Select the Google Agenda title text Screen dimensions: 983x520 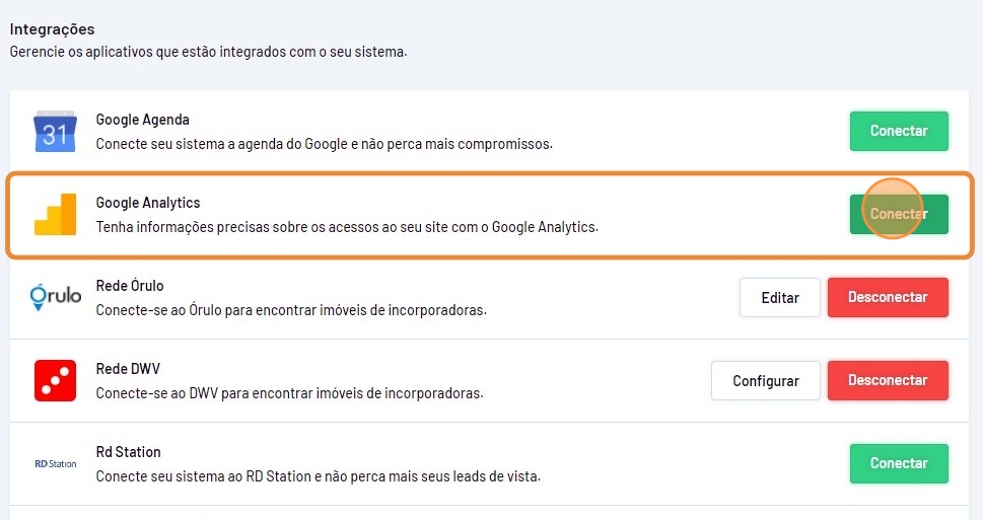pyautogui.click(x=142, y=120)
